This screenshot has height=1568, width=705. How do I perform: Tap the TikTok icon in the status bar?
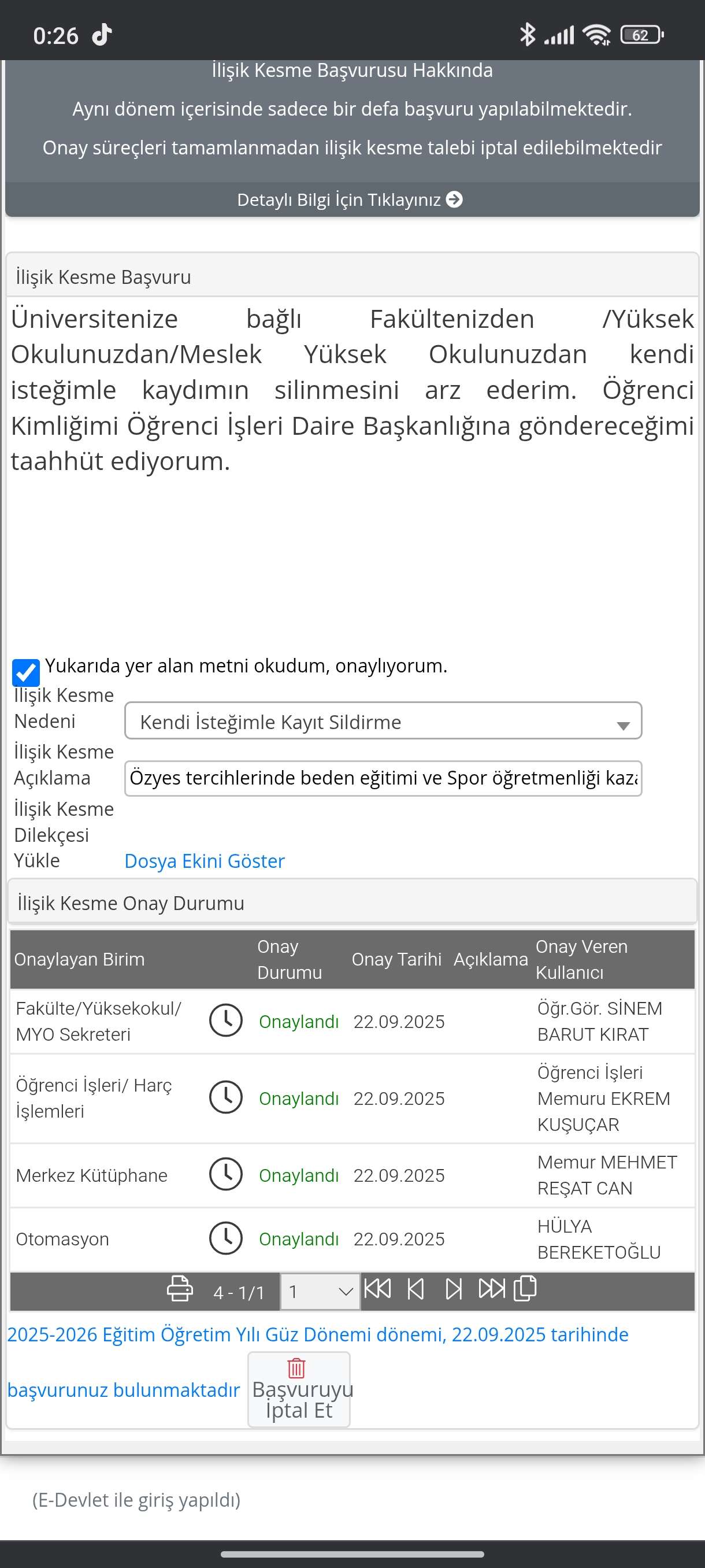point(102,35)
